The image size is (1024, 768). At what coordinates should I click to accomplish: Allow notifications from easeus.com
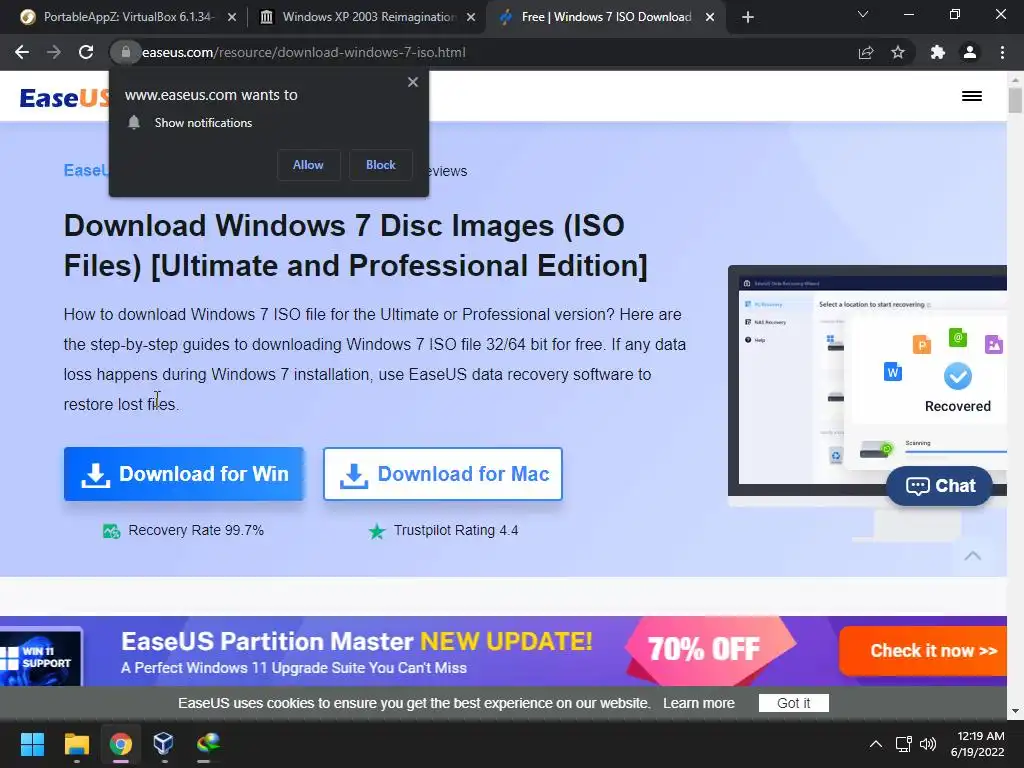(308, 165)
